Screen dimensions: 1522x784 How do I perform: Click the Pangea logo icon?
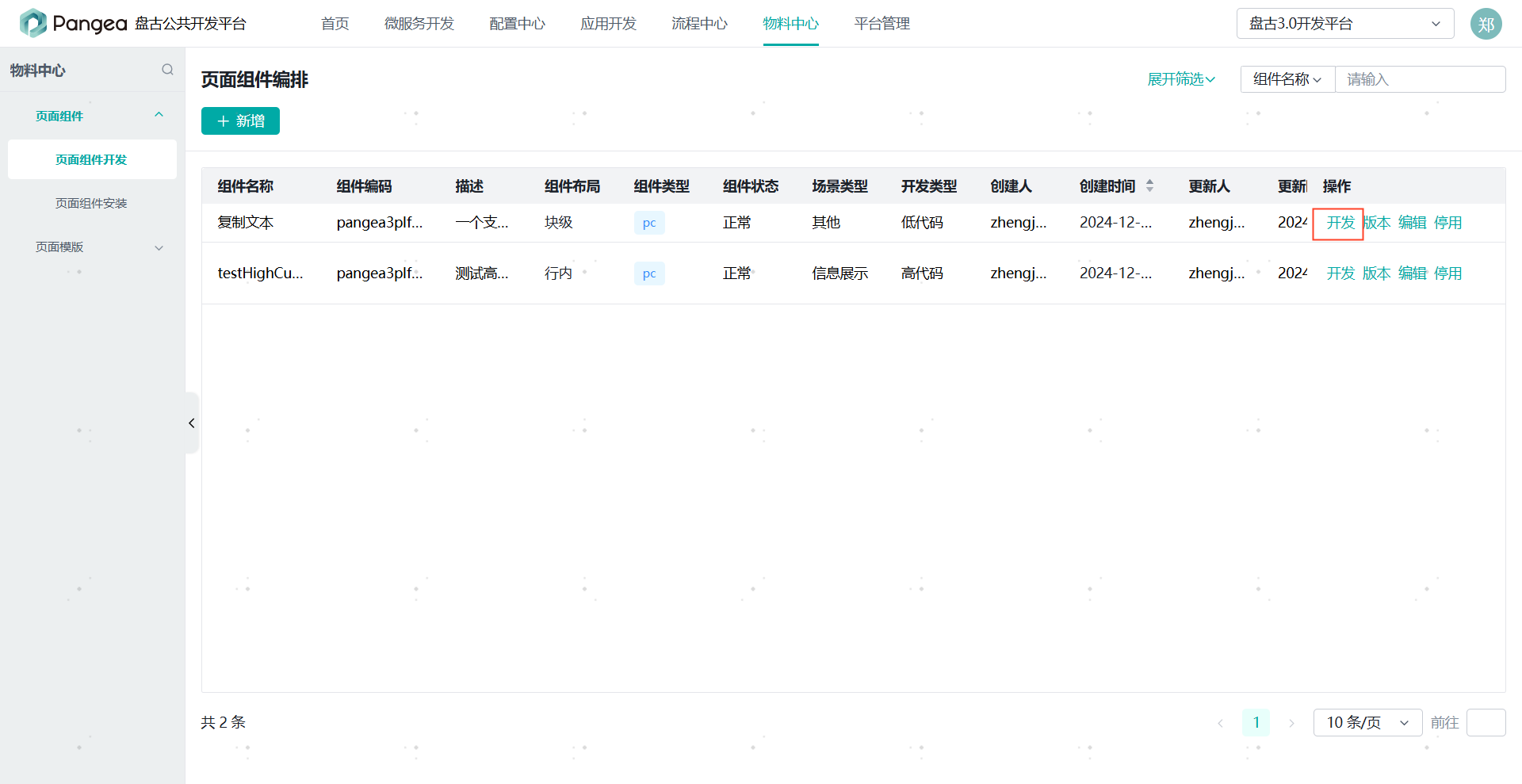(33, 23)
